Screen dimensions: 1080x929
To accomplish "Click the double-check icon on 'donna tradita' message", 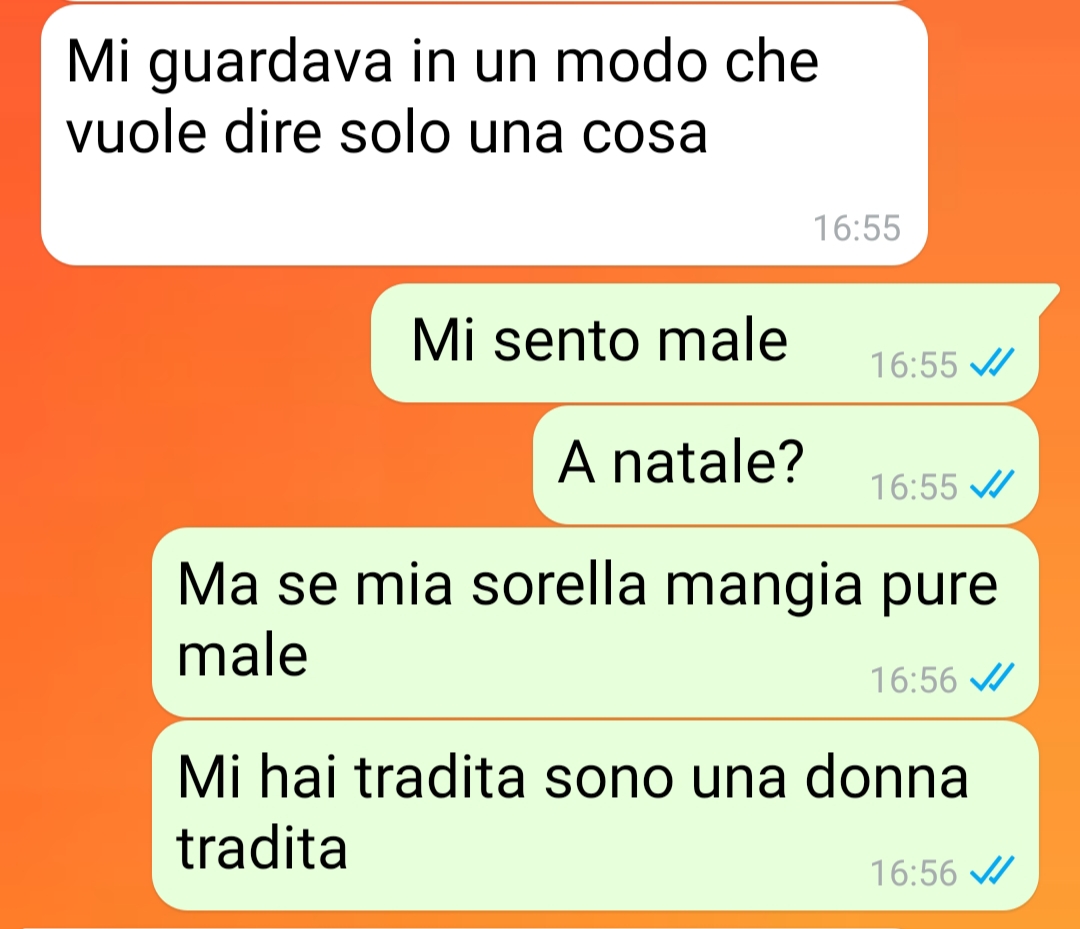I will [x=992, y=870].
